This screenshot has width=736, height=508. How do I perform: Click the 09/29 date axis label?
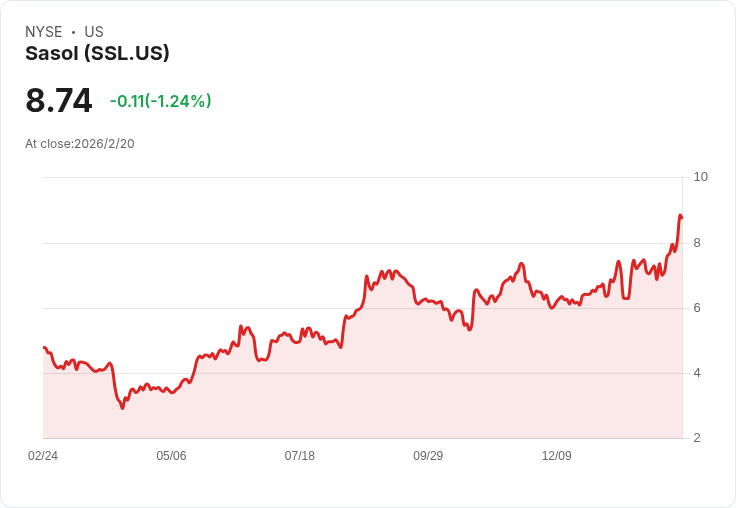pyautogui.click(x=428, y=456)
